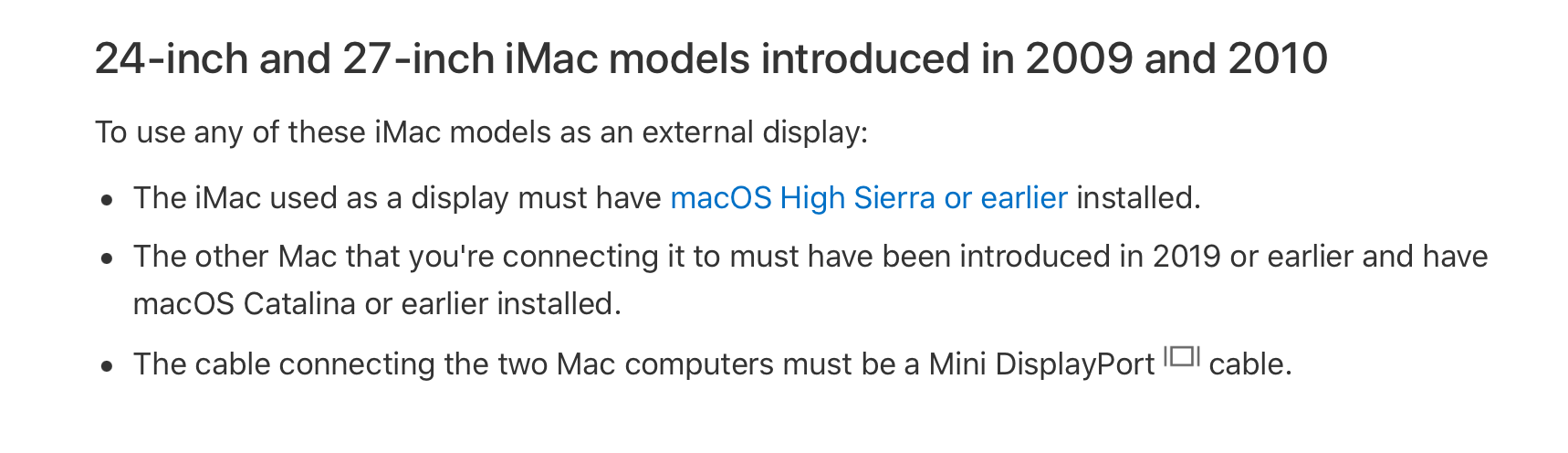Click the words 'must have' before the blue link
The height and width of the screenshot is (453, 1568).
[x=590, y=198]
